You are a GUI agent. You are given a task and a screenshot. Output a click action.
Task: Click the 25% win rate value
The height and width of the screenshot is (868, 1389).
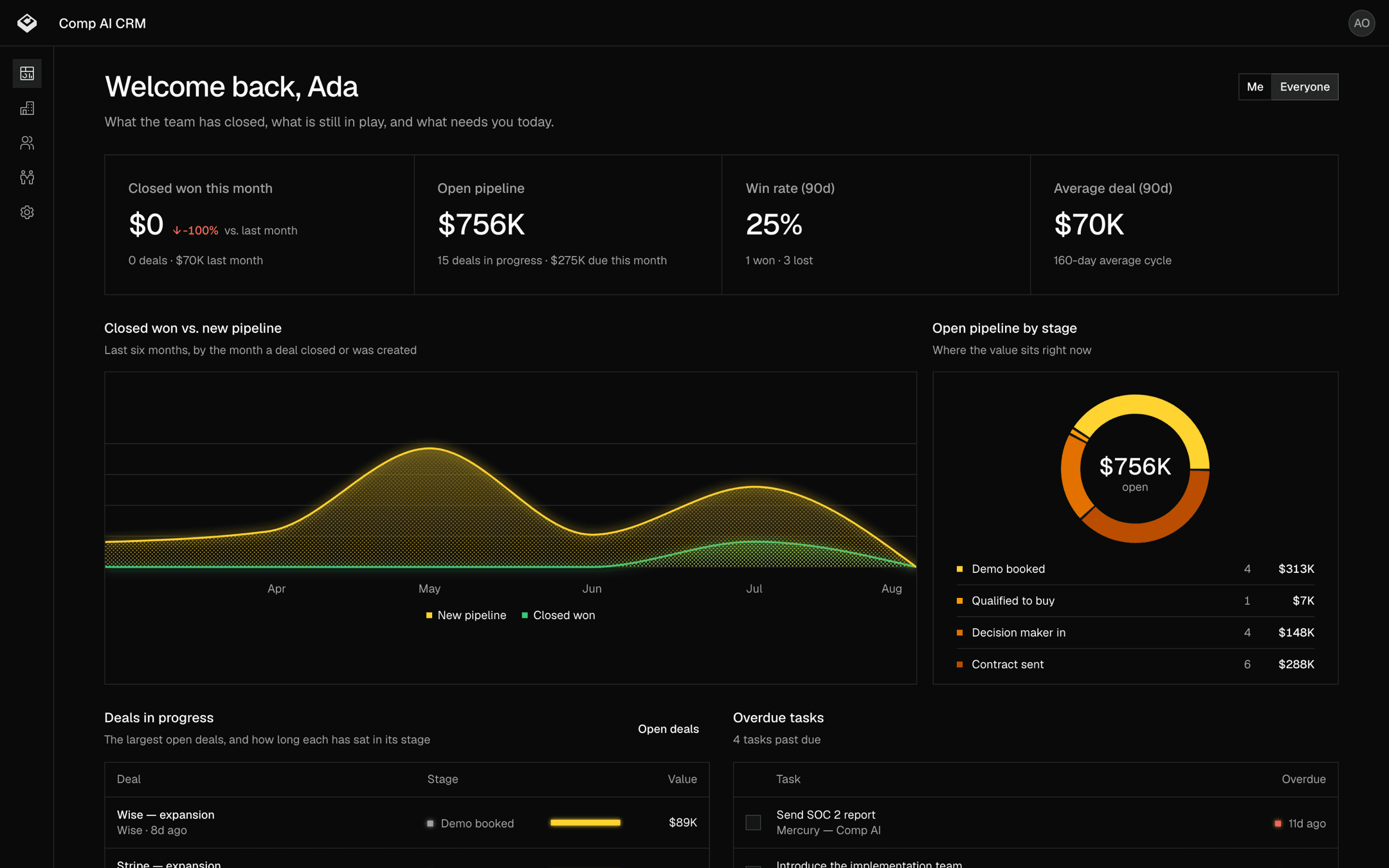click(x=774, y=224)
